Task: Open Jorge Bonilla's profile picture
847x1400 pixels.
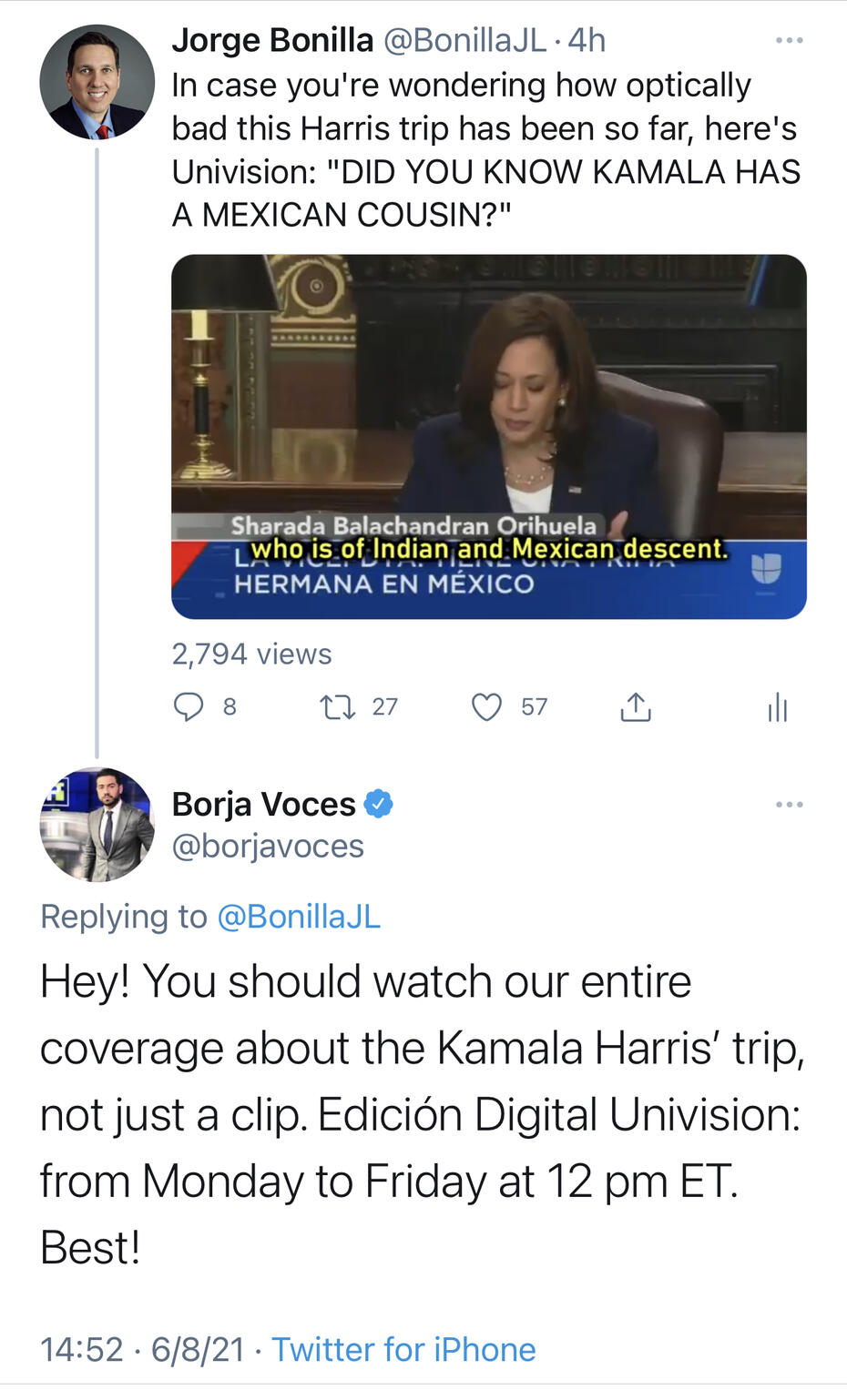Action: click(97, 82)
